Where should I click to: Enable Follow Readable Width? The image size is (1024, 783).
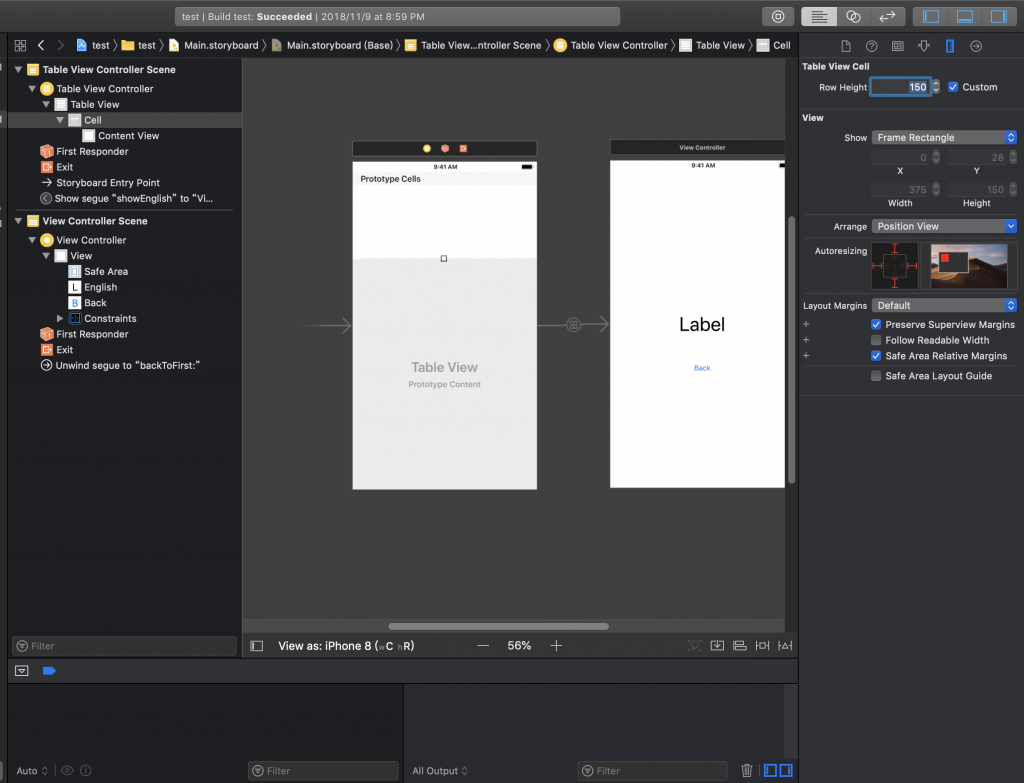[876, 340]
